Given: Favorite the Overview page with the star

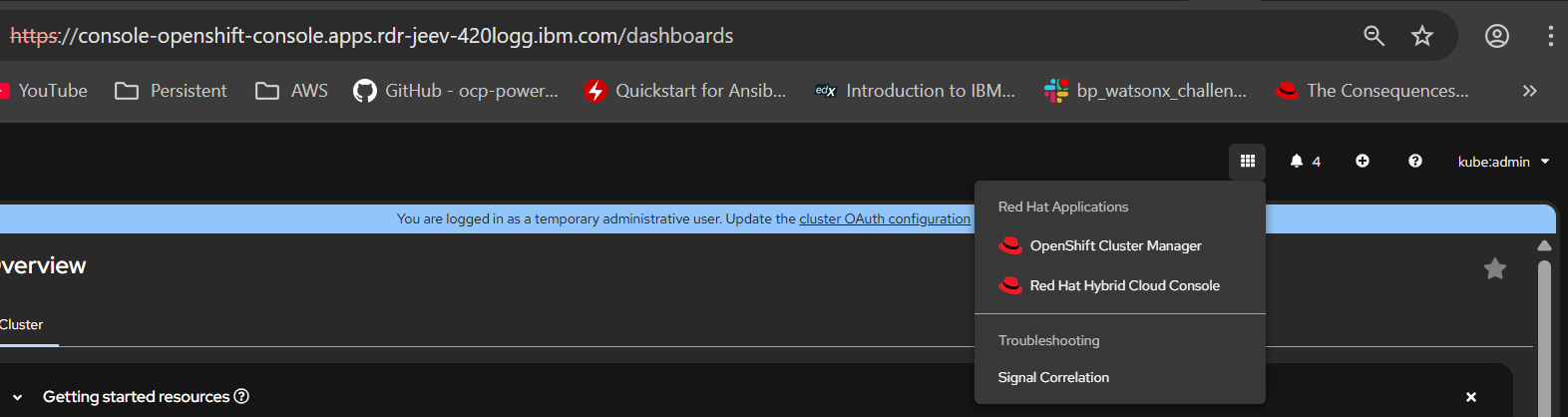Looking at the screenshot, I should [1494, 268].
